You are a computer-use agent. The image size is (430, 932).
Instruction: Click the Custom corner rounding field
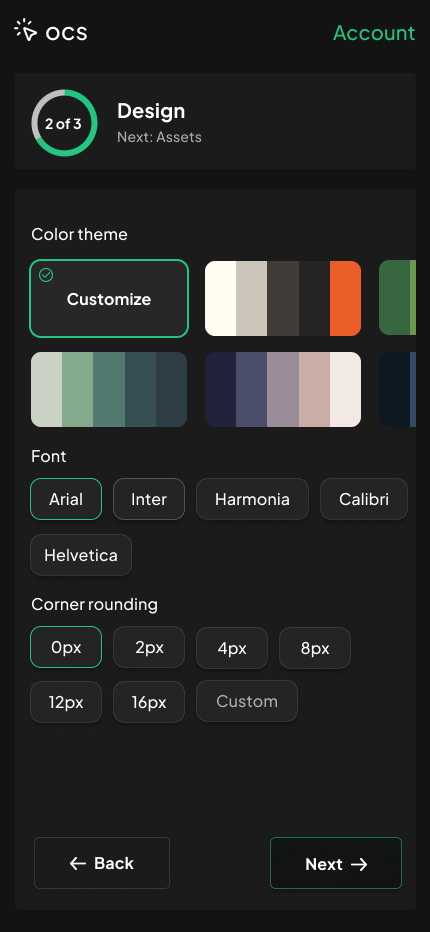pos(247,701)
